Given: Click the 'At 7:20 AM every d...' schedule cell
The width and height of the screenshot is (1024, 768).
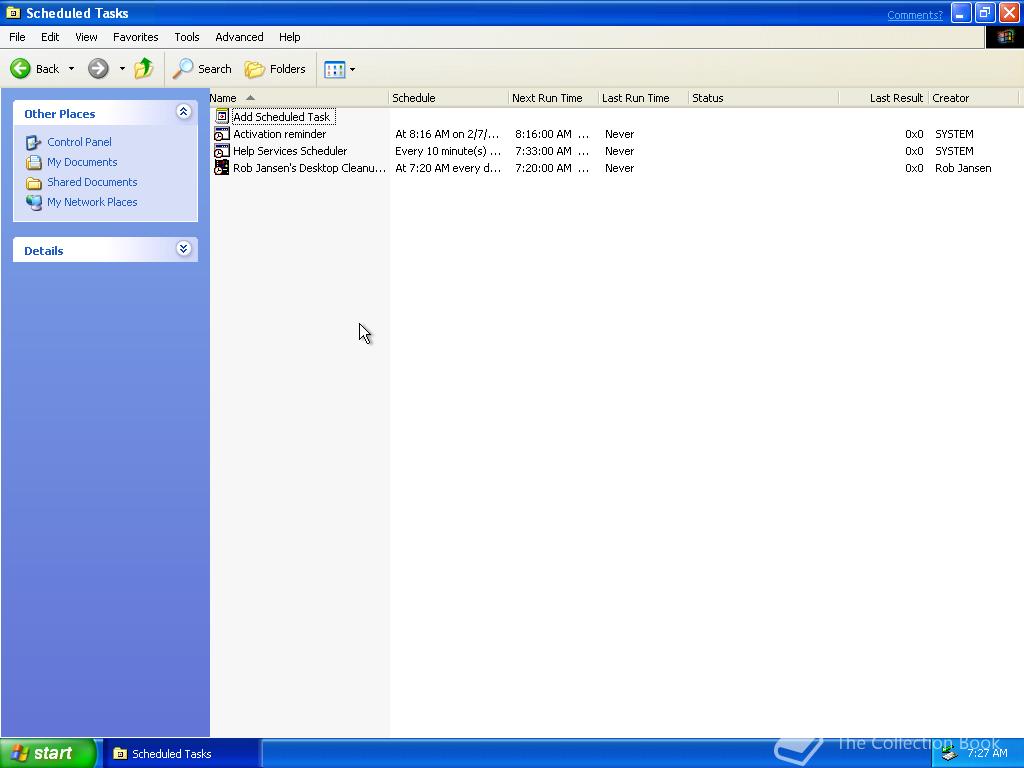Looking at the screenshot, I should 448,168.
